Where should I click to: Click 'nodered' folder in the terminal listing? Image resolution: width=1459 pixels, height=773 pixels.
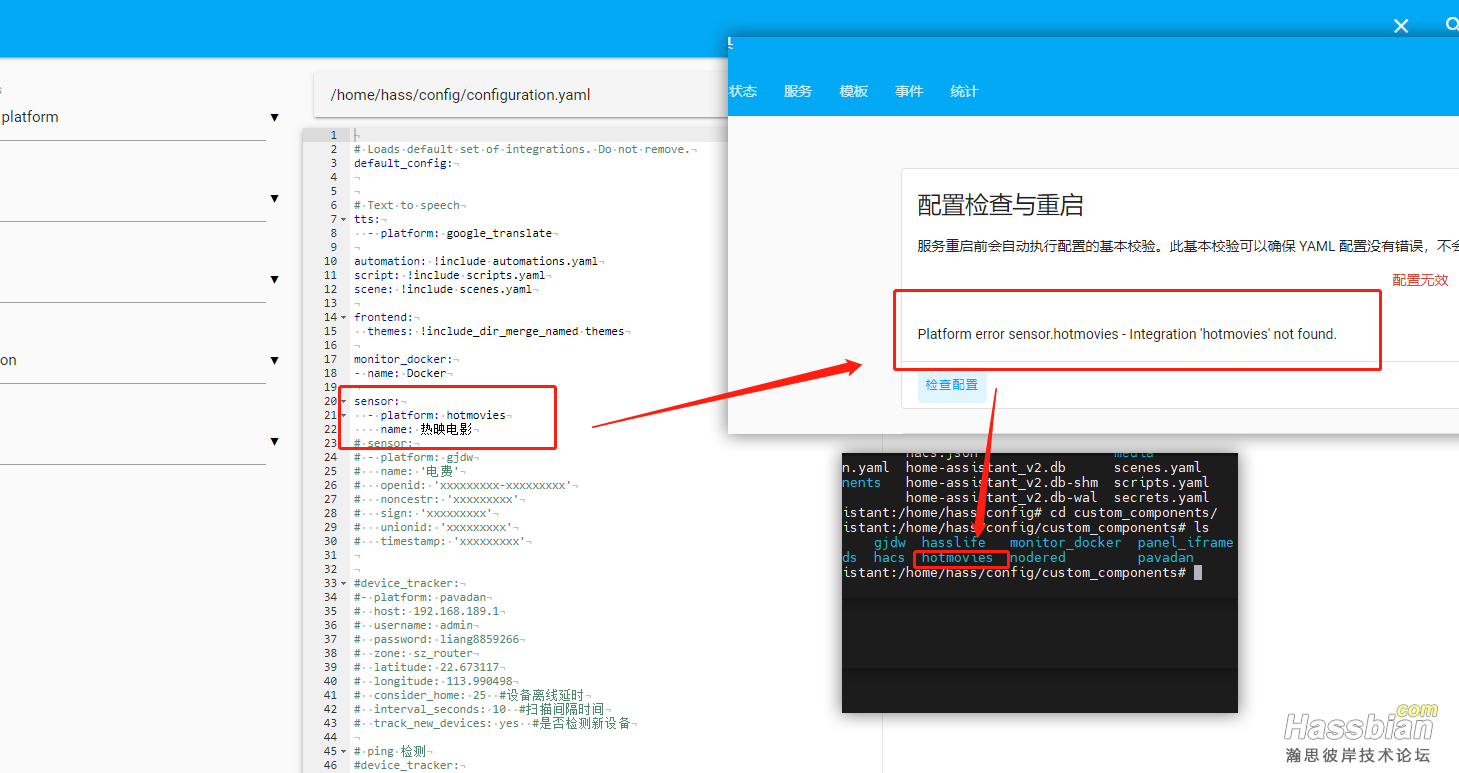[1038, 557]
